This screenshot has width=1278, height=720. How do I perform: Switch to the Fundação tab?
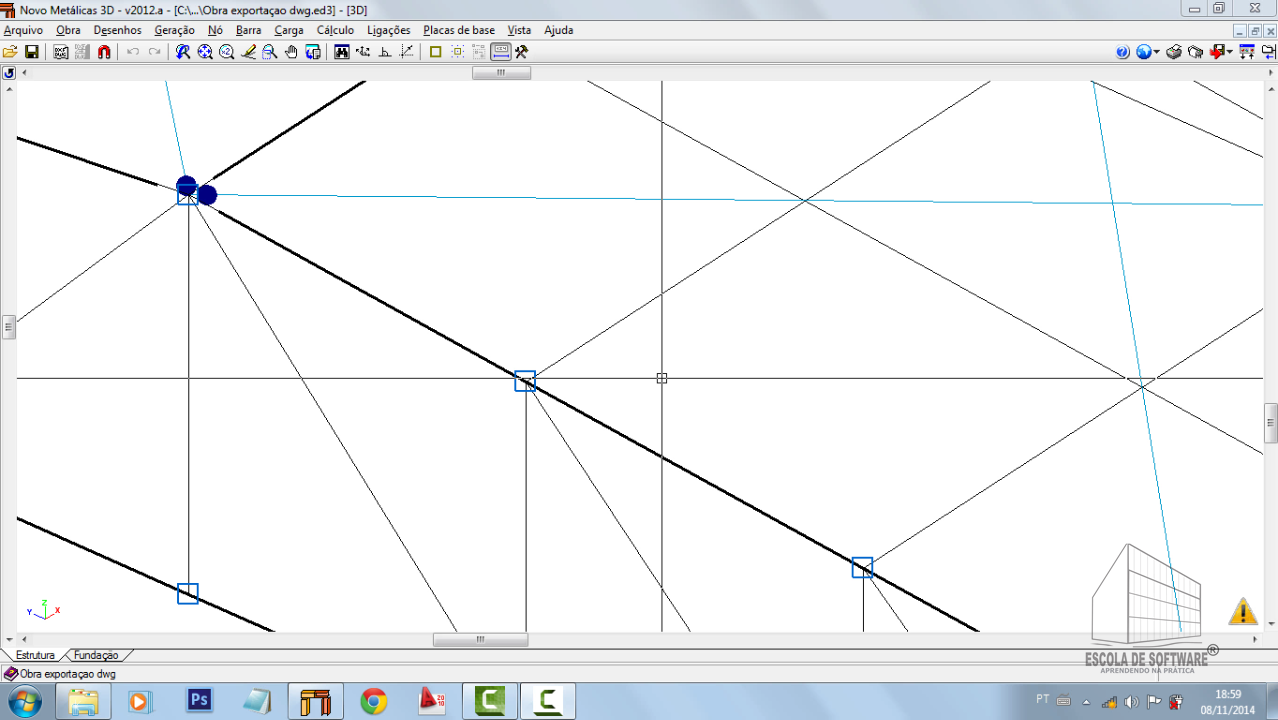[x=96, y=656]
